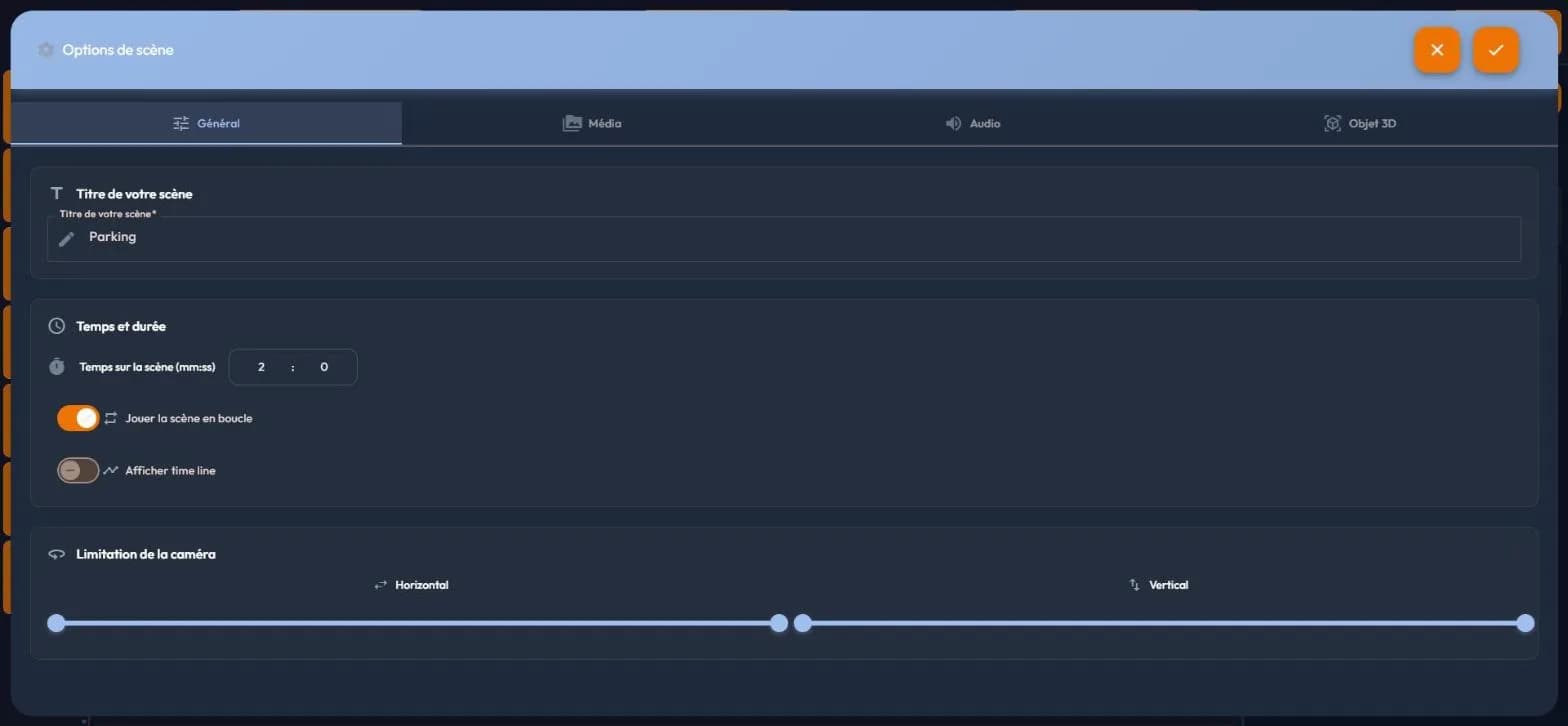Click the pencil icon in the title field

(66, 238)
